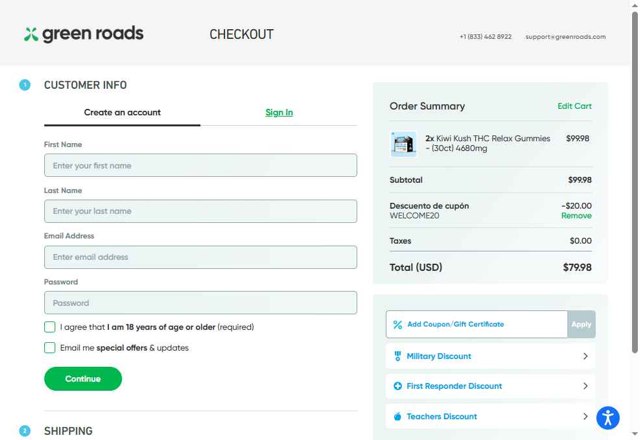Click the Military Discount label
Image resolution: width=640 pixels, height=440 pixels.
pos(439,356)
